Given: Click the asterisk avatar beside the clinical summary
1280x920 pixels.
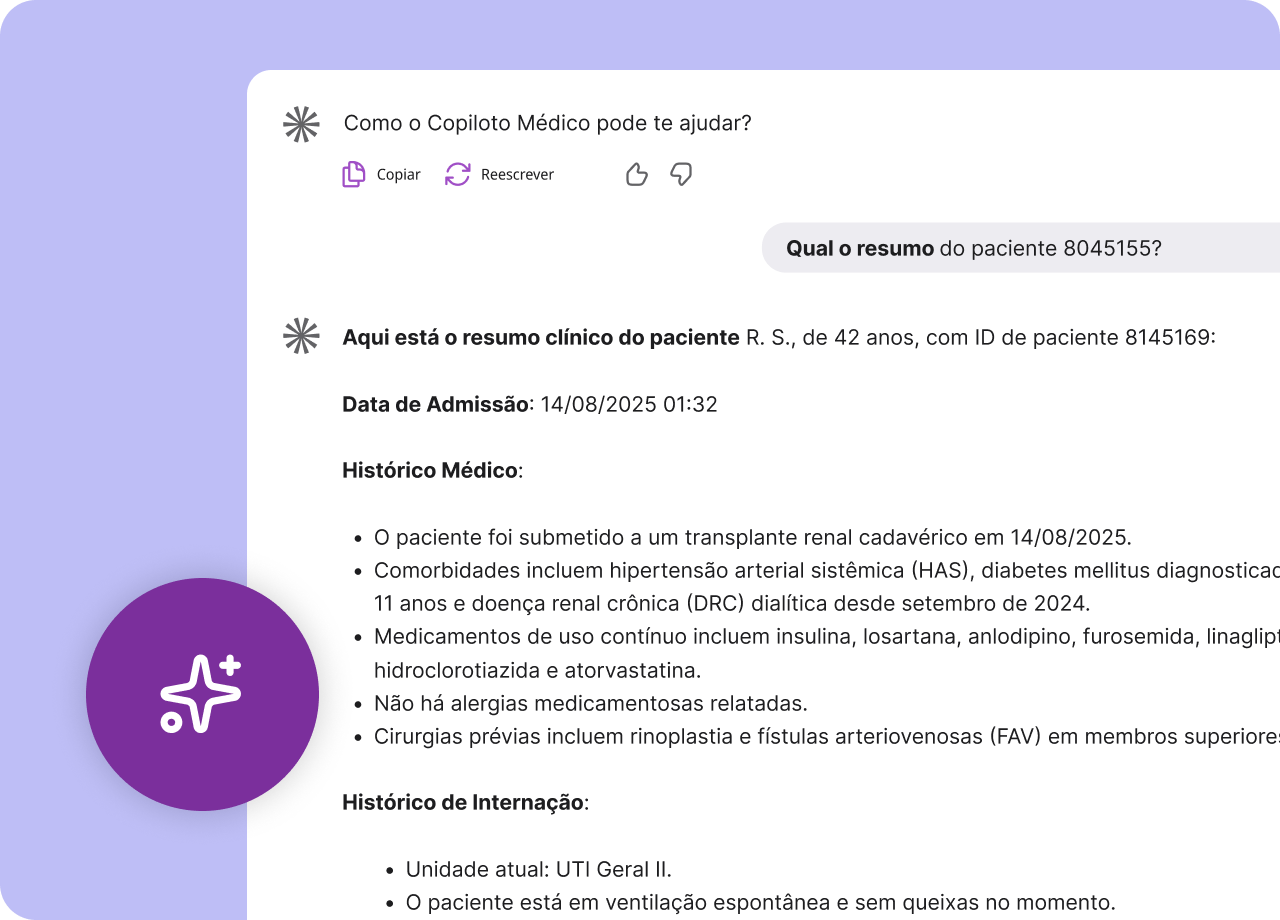Looking at the screenshot, I should click(301, 337).
